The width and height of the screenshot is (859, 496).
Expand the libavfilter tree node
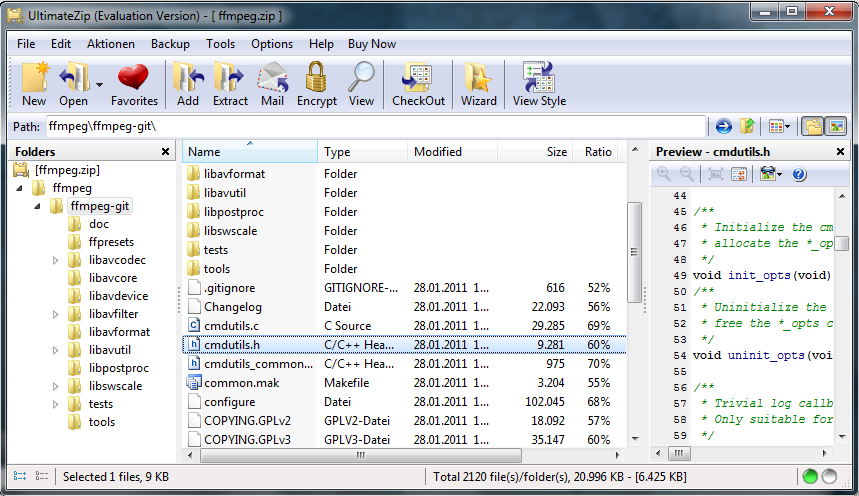(55, 314)
